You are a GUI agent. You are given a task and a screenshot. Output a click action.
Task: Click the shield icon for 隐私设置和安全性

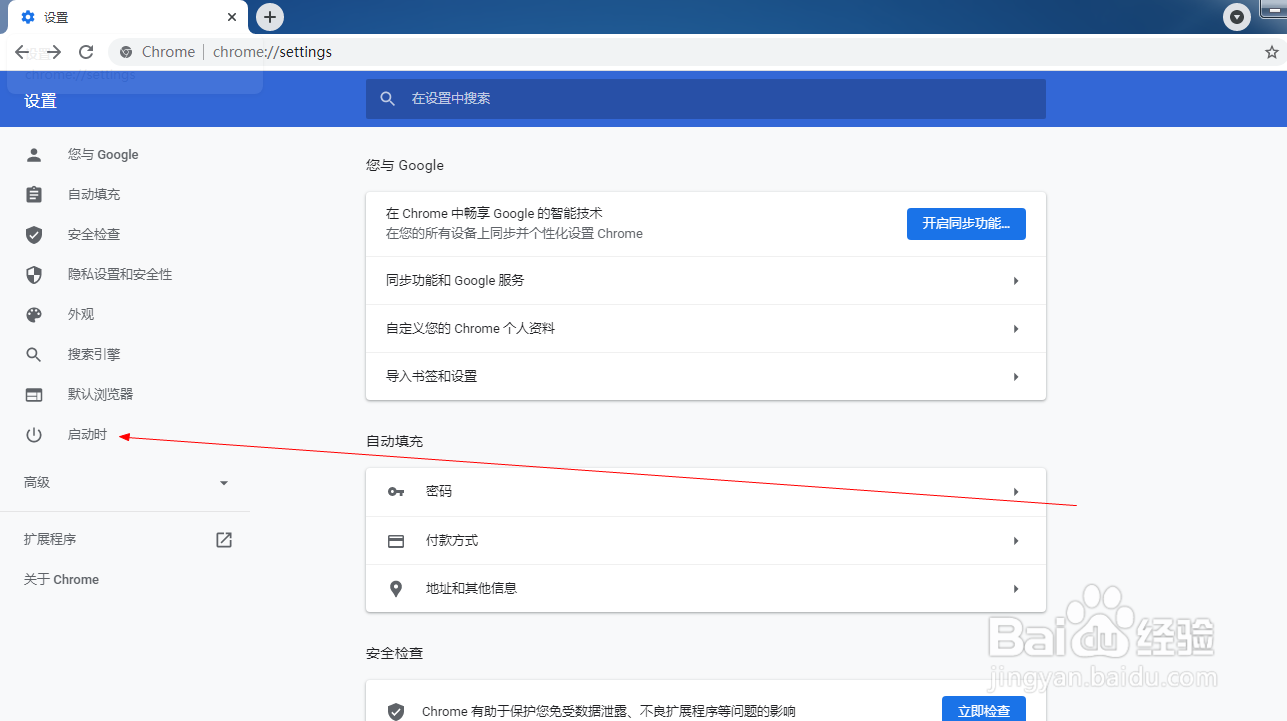pyautogui.click(x=34, y=275)
